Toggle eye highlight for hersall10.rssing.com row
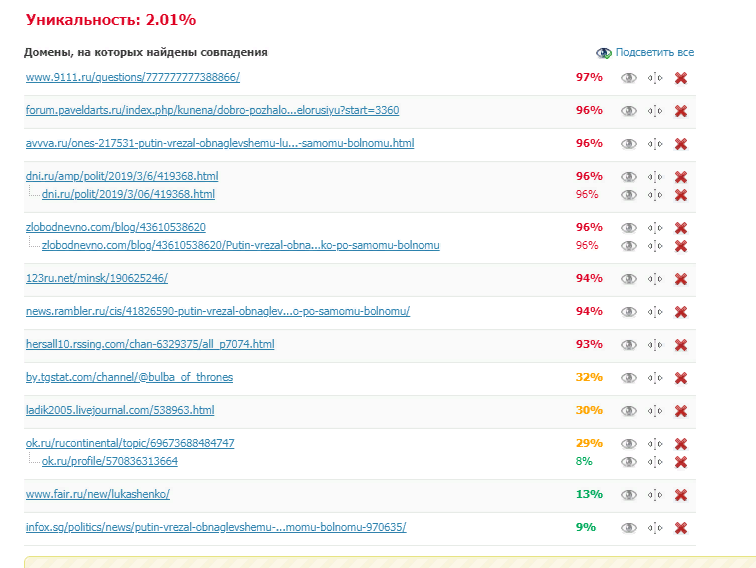Image resolution: width=756 pixels, height=568 pixels. [629, 345]
